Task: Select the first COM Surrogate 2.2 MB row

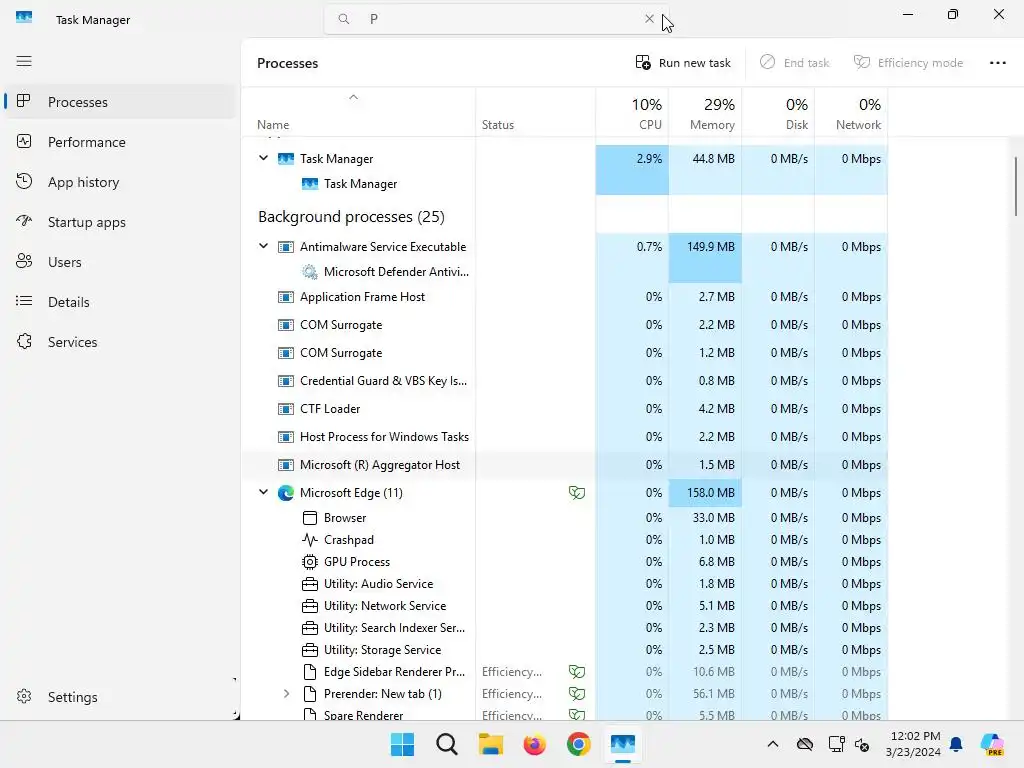Action: point(565,325)
